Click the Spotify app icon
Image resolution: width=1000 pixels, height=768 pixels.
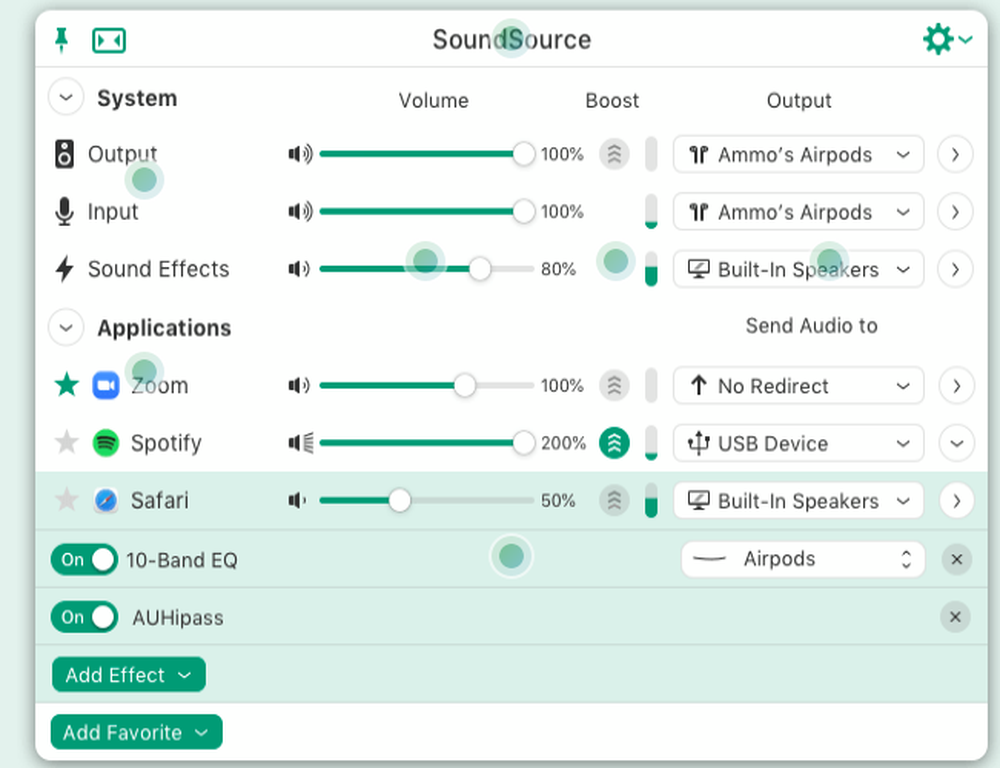(106, 443)
